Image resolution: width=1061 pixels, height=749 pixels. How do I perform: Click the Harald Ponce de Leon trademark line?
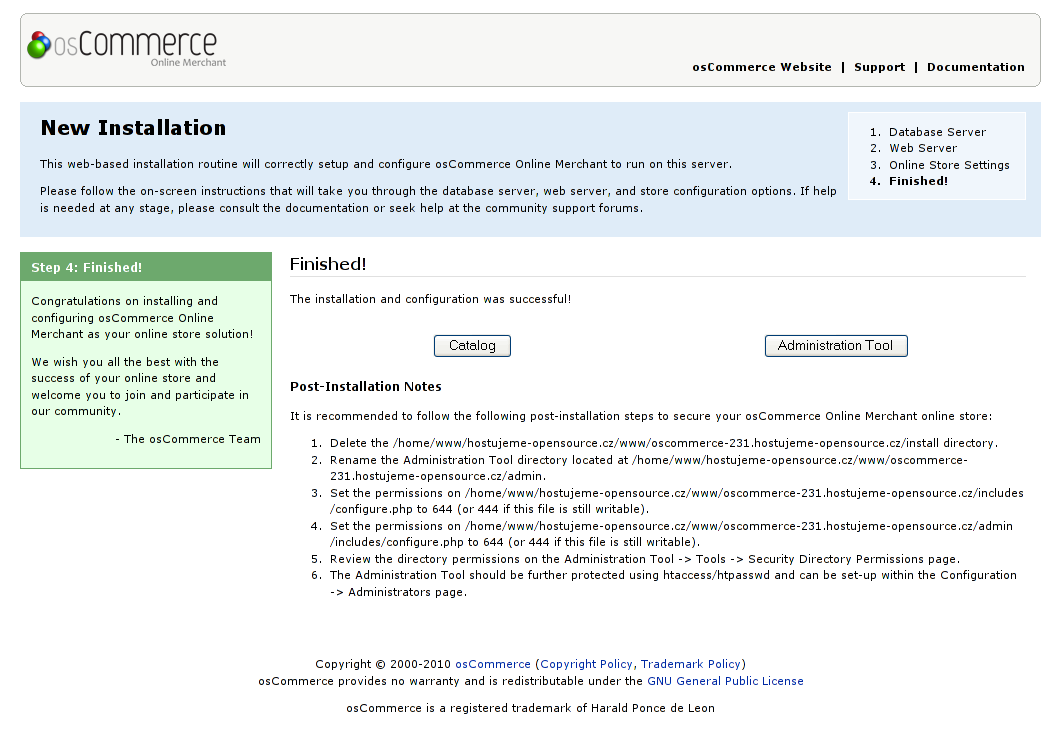[x=530, y=708]
